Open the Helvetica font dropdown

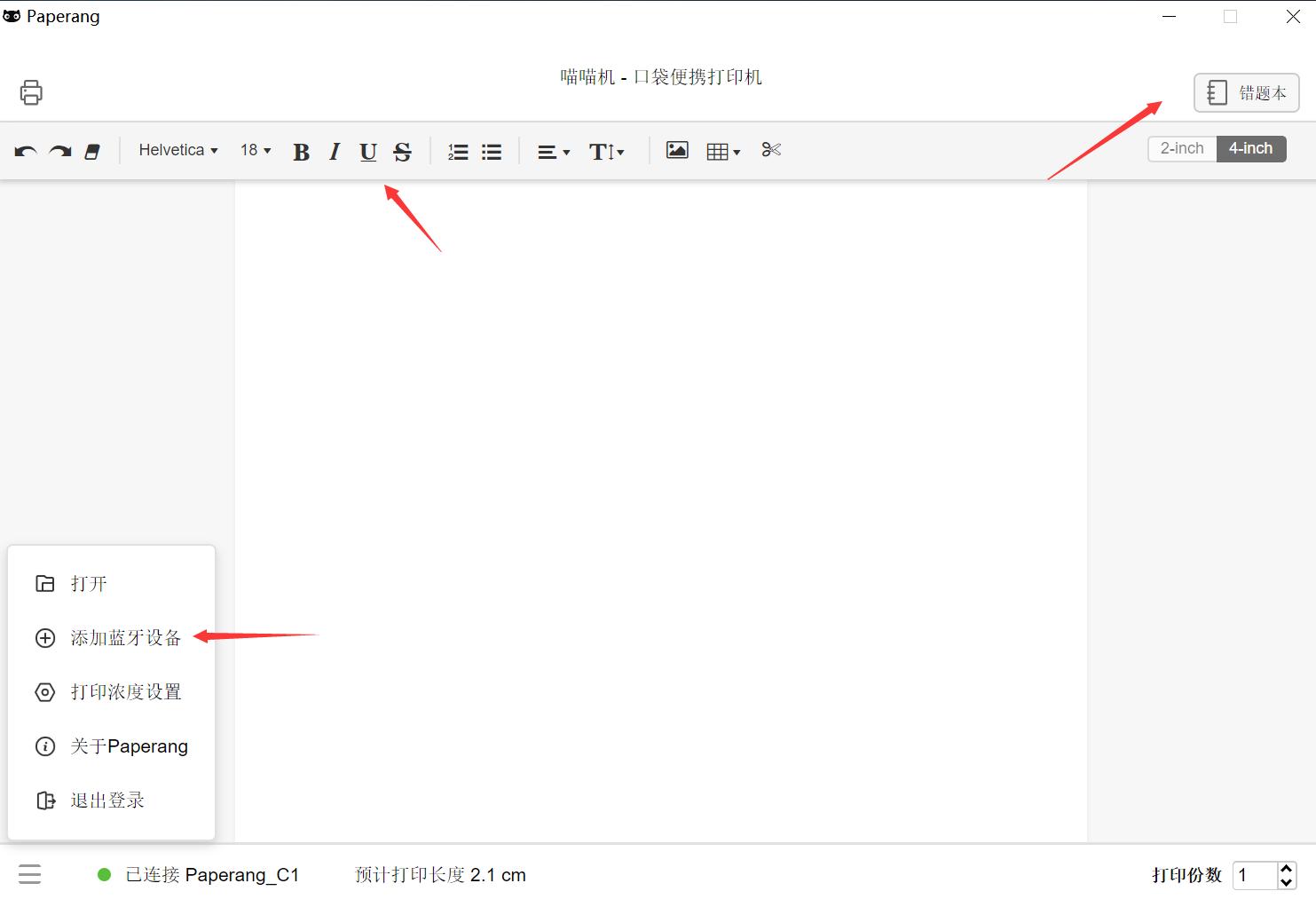[178, 150]
